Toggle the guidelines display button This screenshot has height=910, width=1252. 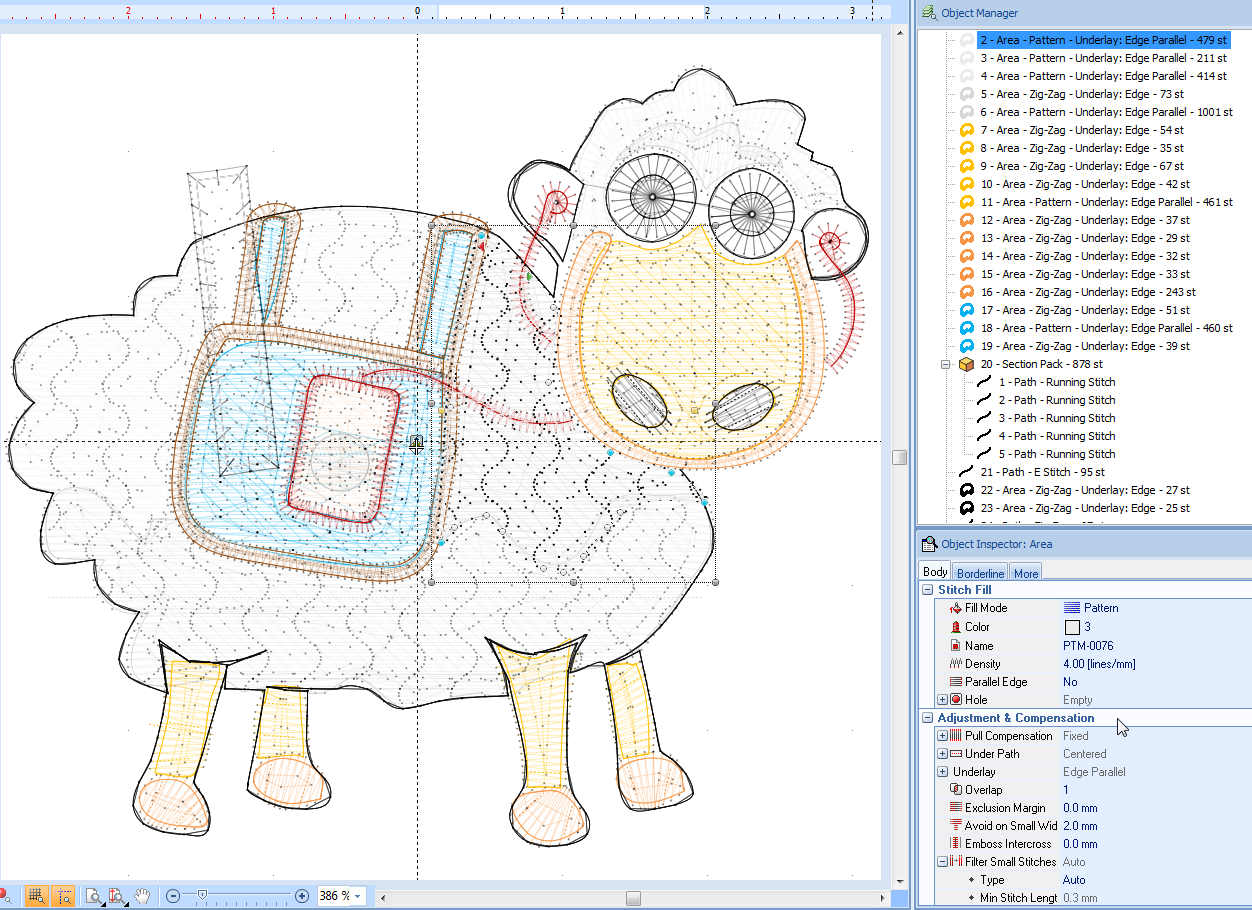[65, 895]
